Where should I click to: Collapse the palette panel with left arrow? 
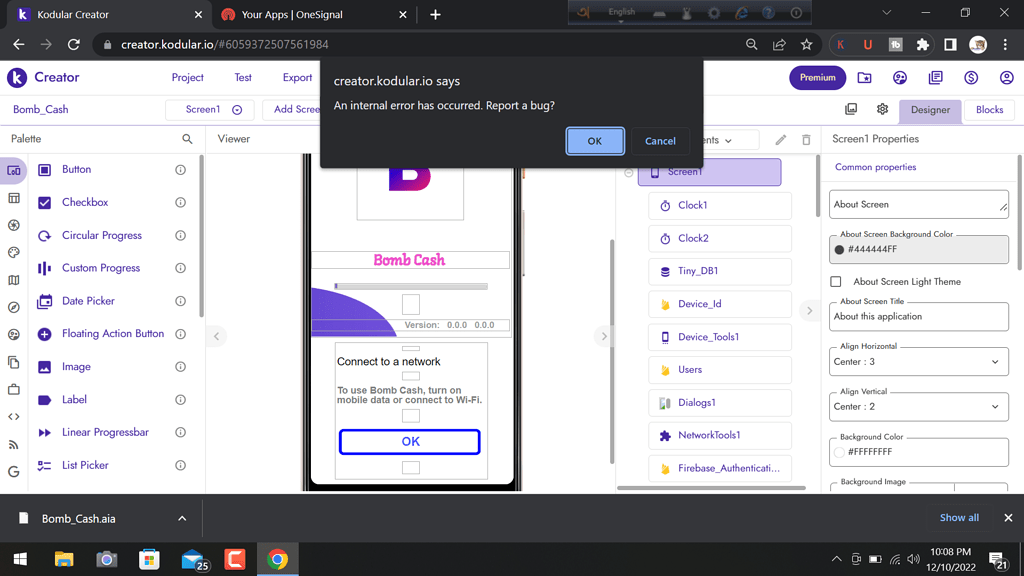[216, 336]
